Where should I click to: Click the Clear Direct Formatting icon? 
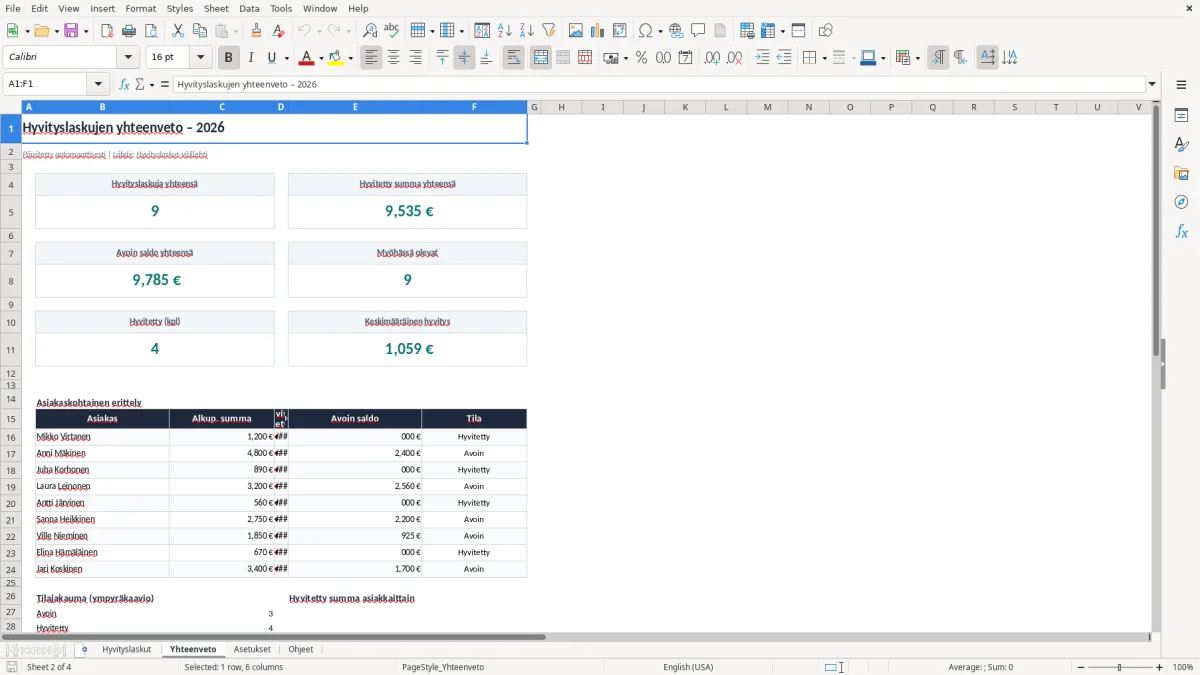[x=279, y=31]
